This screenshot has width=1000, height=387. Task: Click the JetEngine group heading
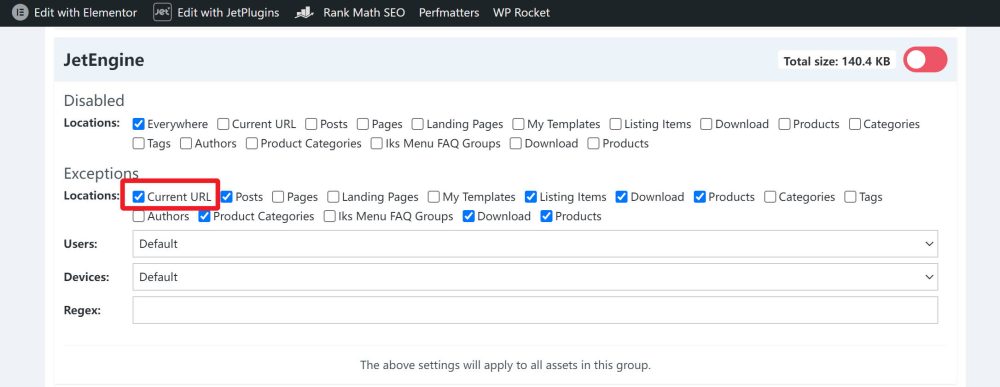click(104, 60)
